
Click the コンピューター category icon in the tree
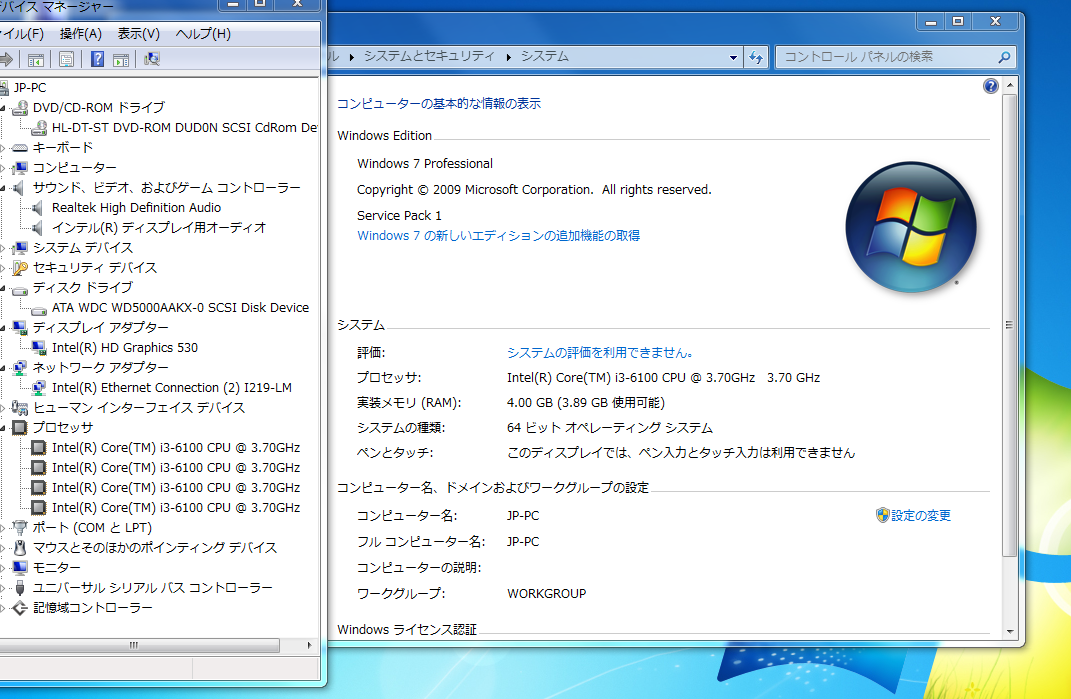pos(20,168)
